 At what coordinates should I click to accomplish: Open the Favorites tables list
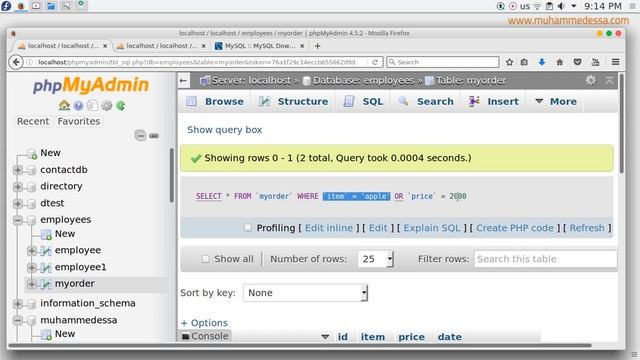coord(79,121)
